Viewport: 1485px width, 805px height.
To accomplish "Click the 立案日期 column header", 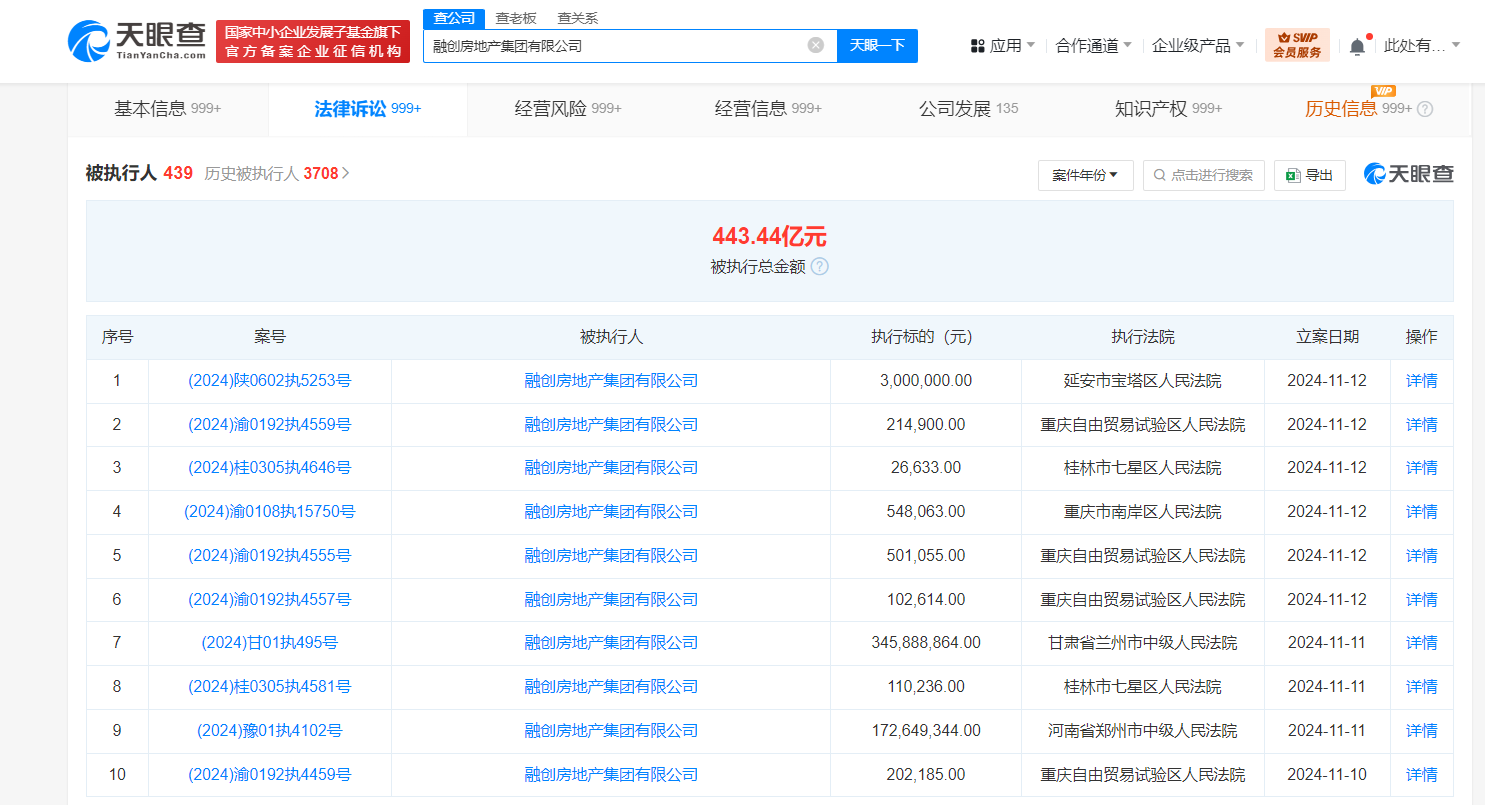I will pyautogui.click(x=1327, y=338).
